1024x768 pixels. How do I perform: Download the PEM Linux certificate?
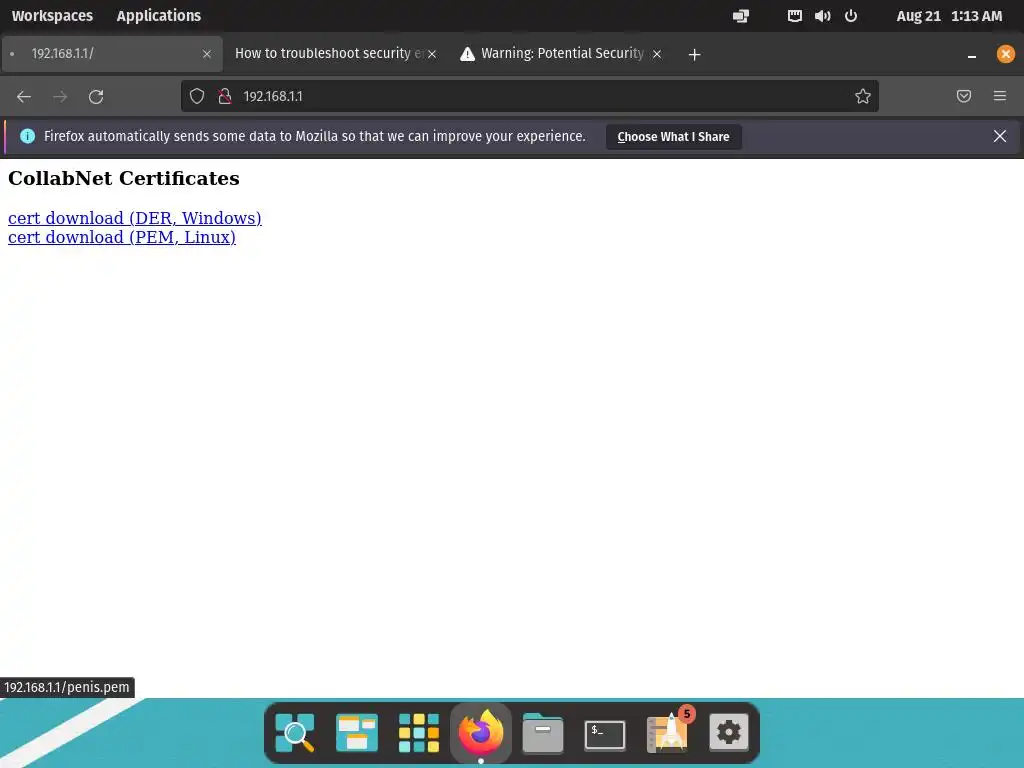pyautogui.click(x=121, y=237)
